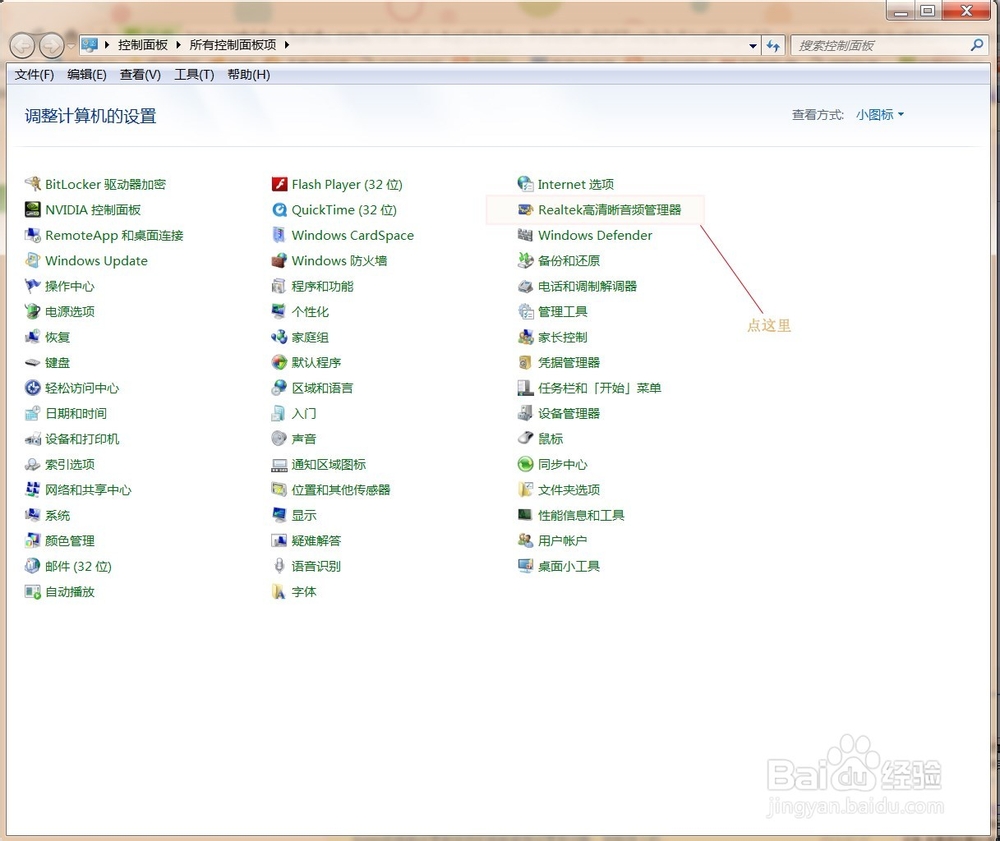This screenshot has width=1000, height=841.
Task: Focus the 搜索控制面板 search field
Action: [880, 45]
